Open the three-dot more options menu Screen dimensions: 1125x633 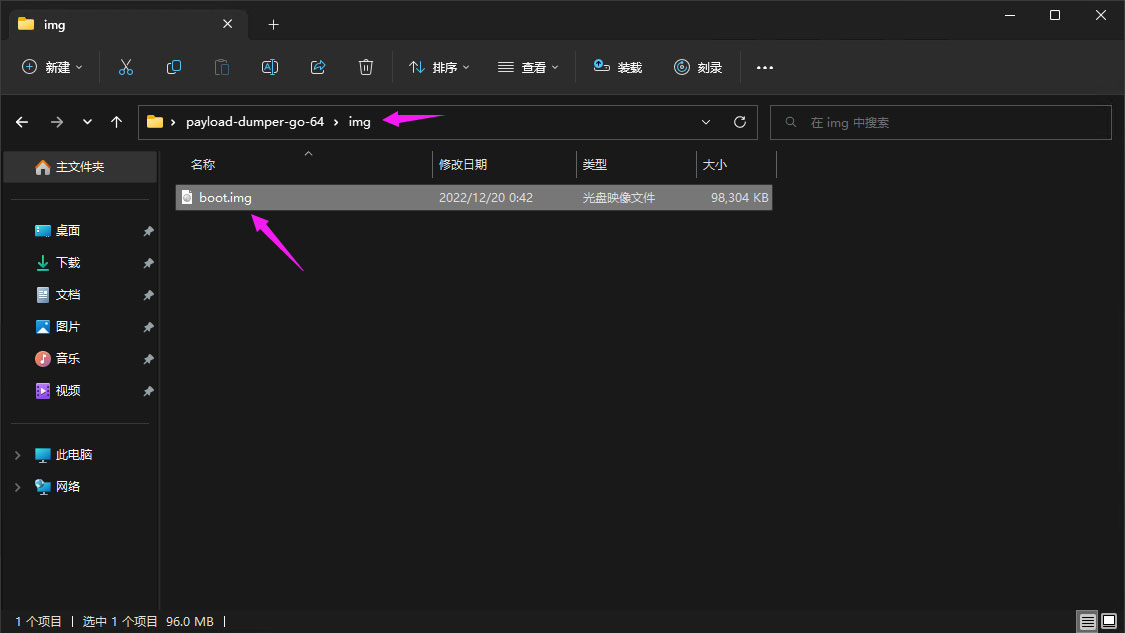tap(765, 67)
